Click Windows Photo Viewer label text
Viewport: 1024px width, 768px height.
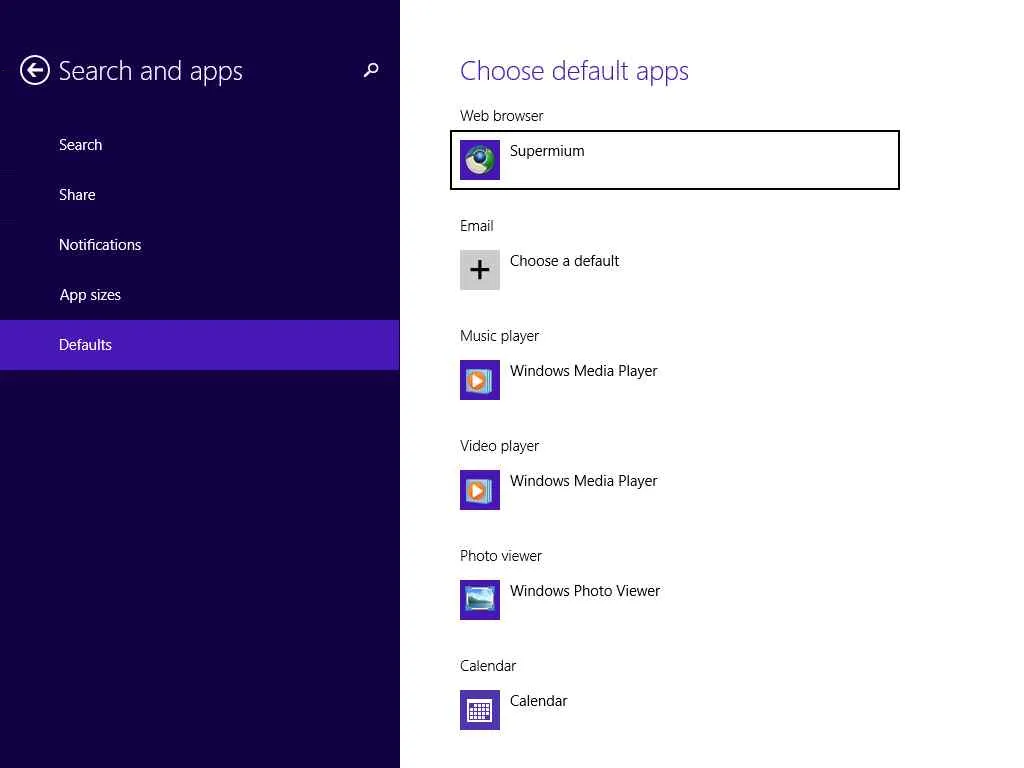click(x=585, y=591)
